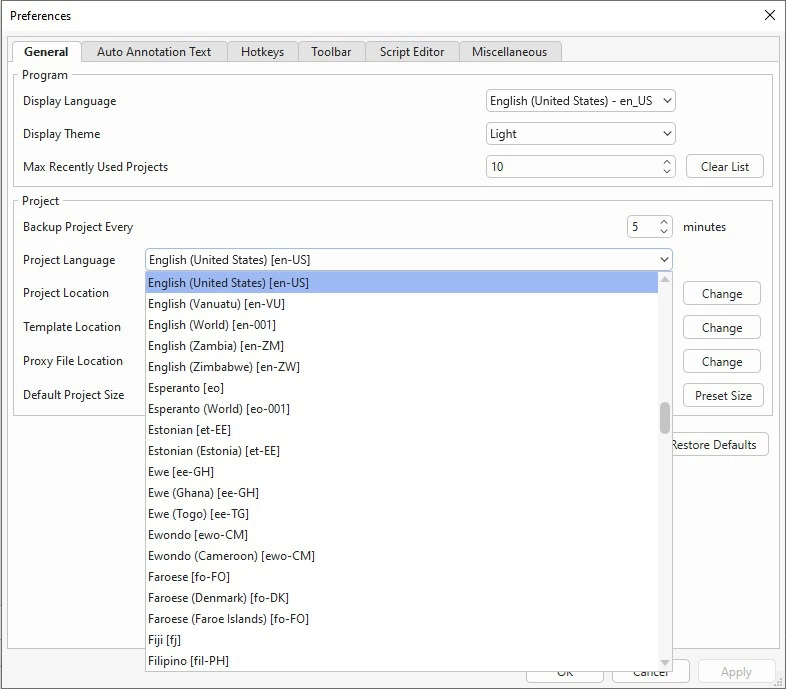Click the Restore Defaults button
This screenshot has height=689, width=786.
[x=720, y=445]
